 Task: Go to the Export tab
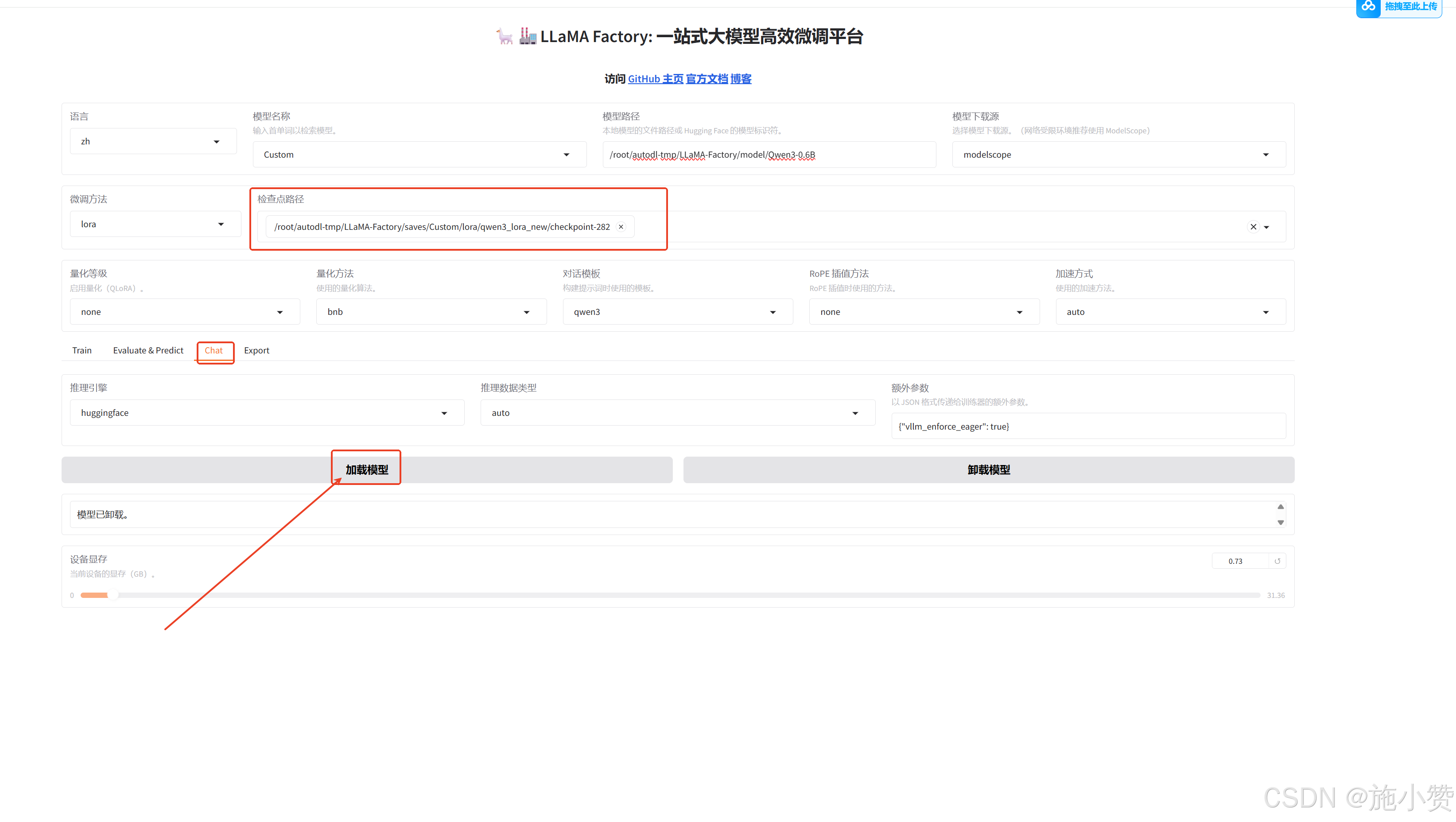coord(256,350)
